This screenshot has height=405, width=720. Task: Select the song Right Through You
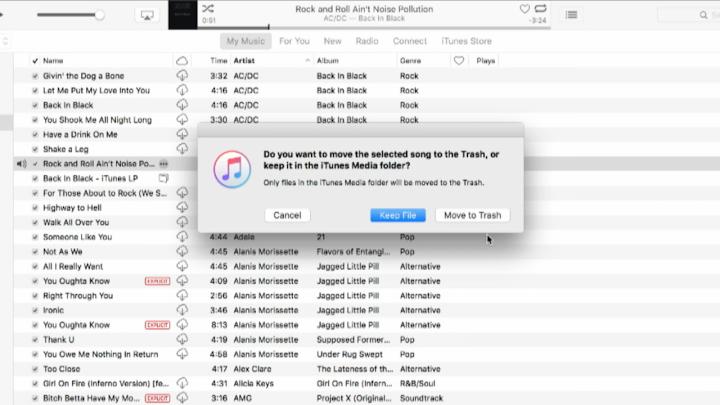78,296
